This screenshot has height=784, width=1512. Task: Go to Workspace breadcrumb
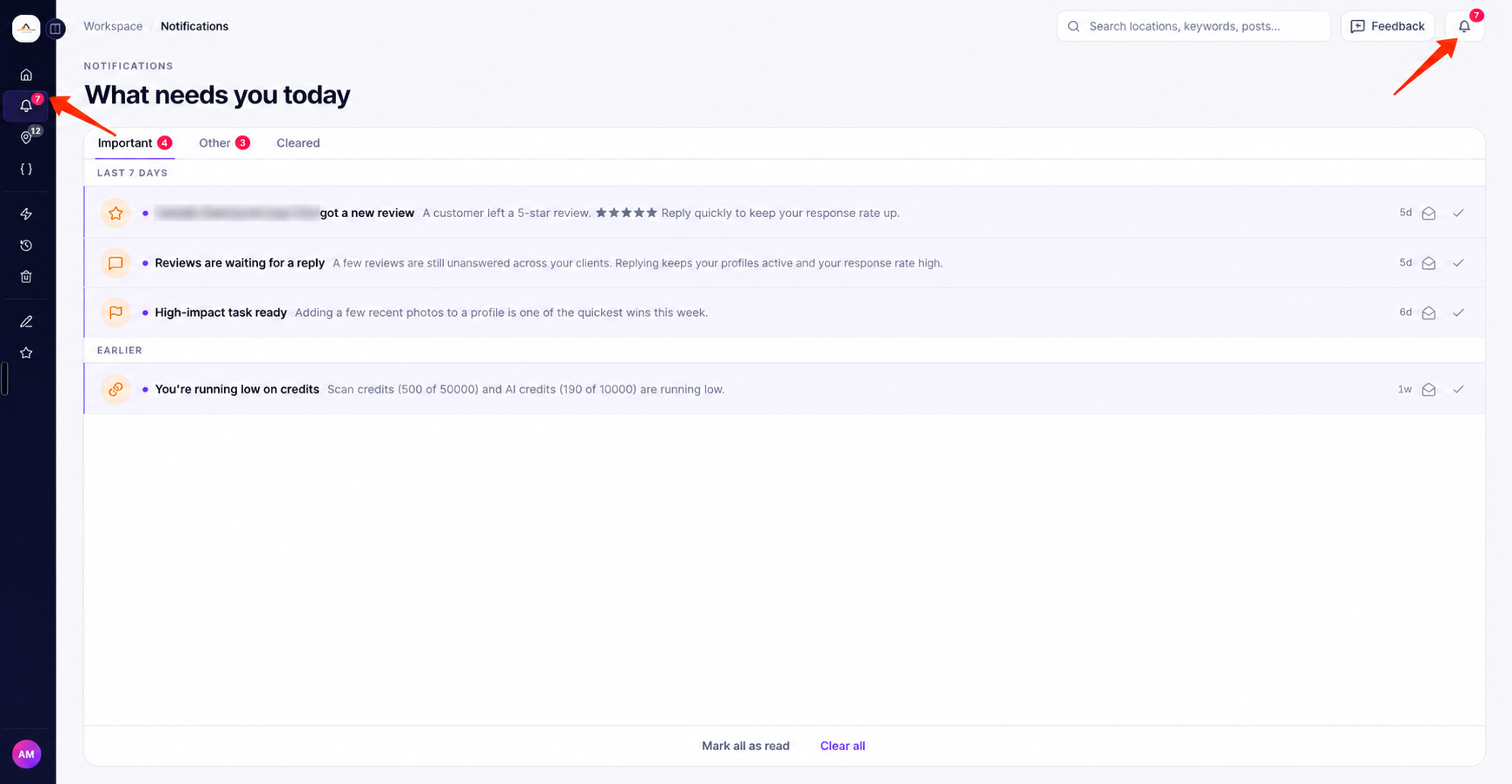point(113,26)
